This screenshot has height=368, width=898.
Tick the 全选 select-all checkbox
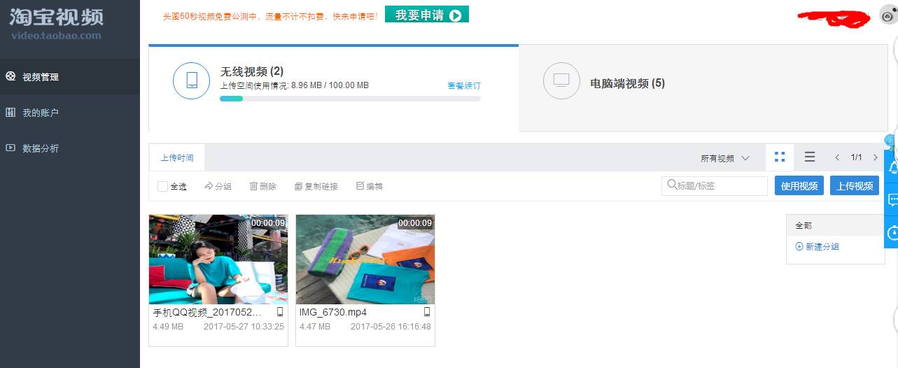click(x=163, y=186)
